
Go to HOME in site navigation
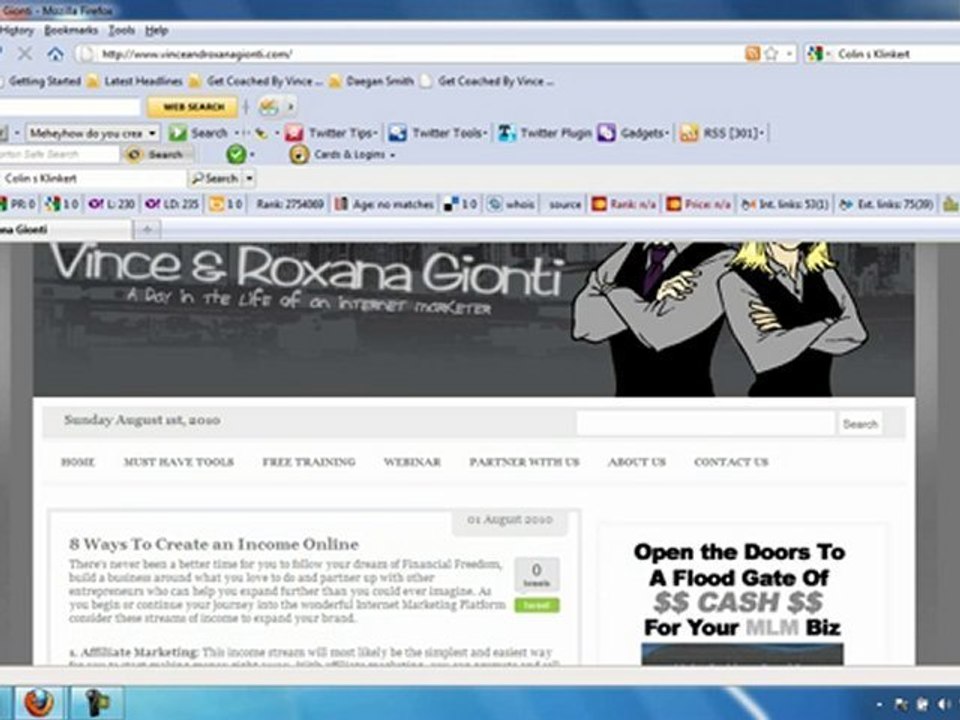78,462
